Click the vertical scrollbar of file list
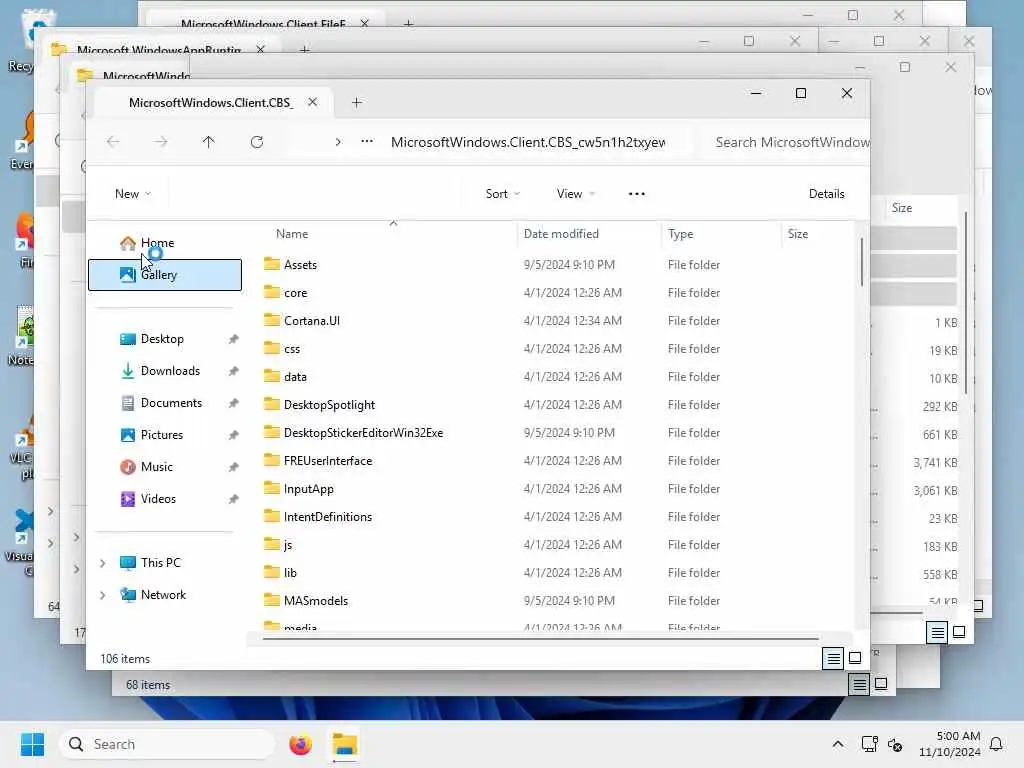 click(861, 261)
